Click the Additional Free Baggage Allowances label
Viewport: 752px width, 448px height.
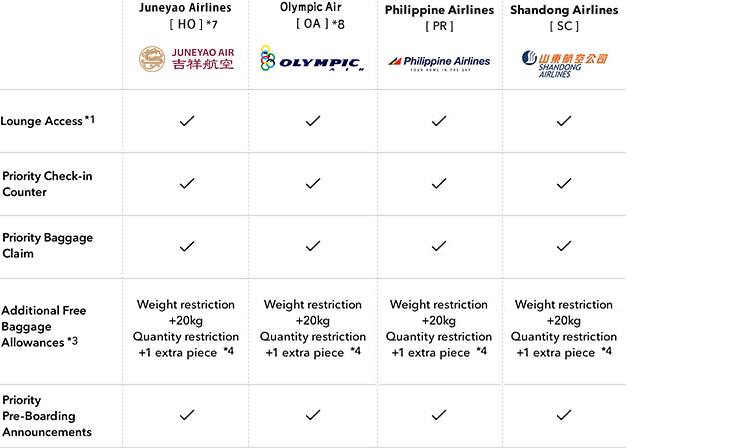click(44, 326)
